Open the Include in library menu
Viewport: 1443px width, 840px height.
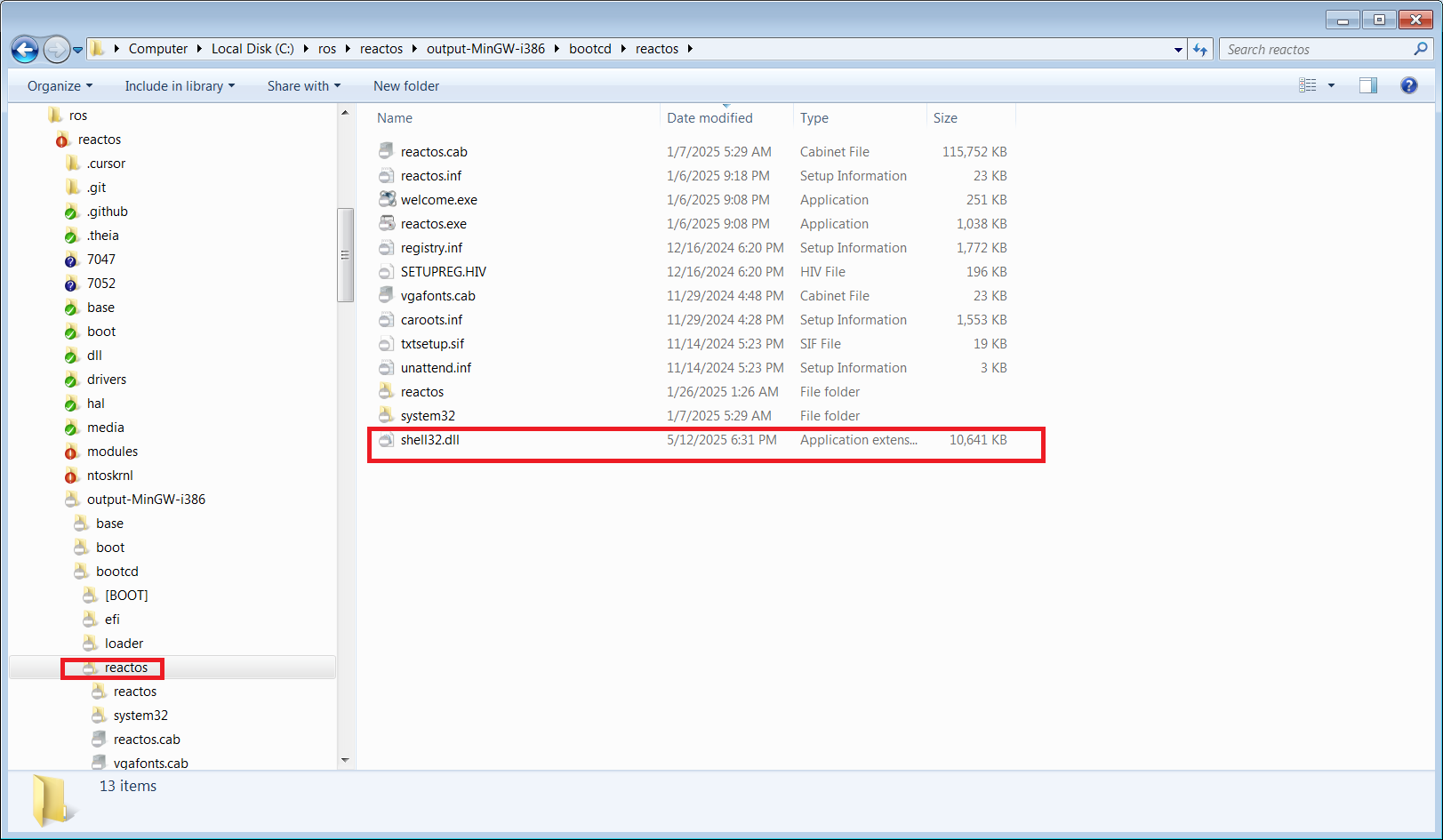click(x=180, y=86)
